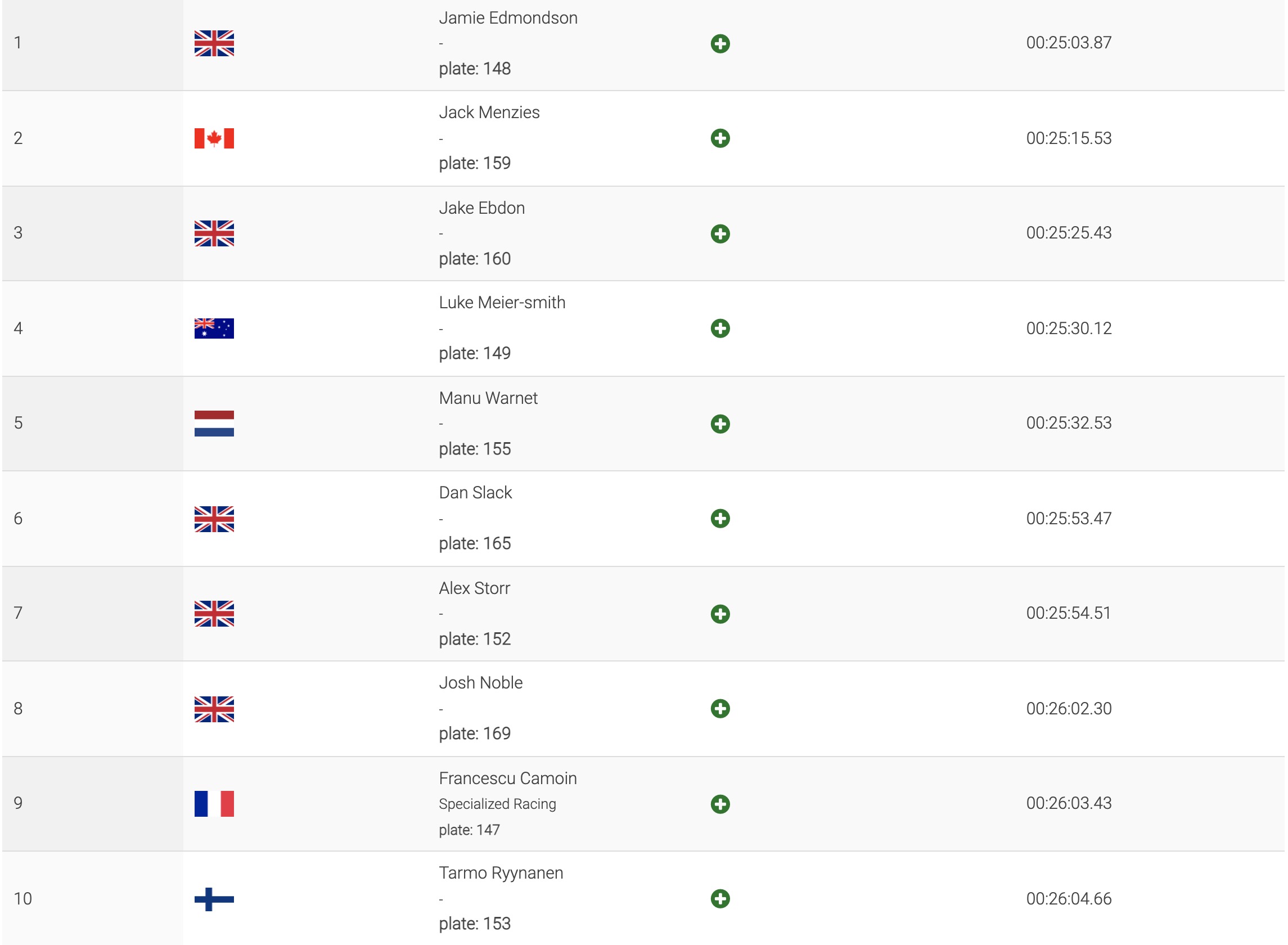
Task: Show more details for Jake Ebdon
Action: pyautogui.click(x=720, y=233)
